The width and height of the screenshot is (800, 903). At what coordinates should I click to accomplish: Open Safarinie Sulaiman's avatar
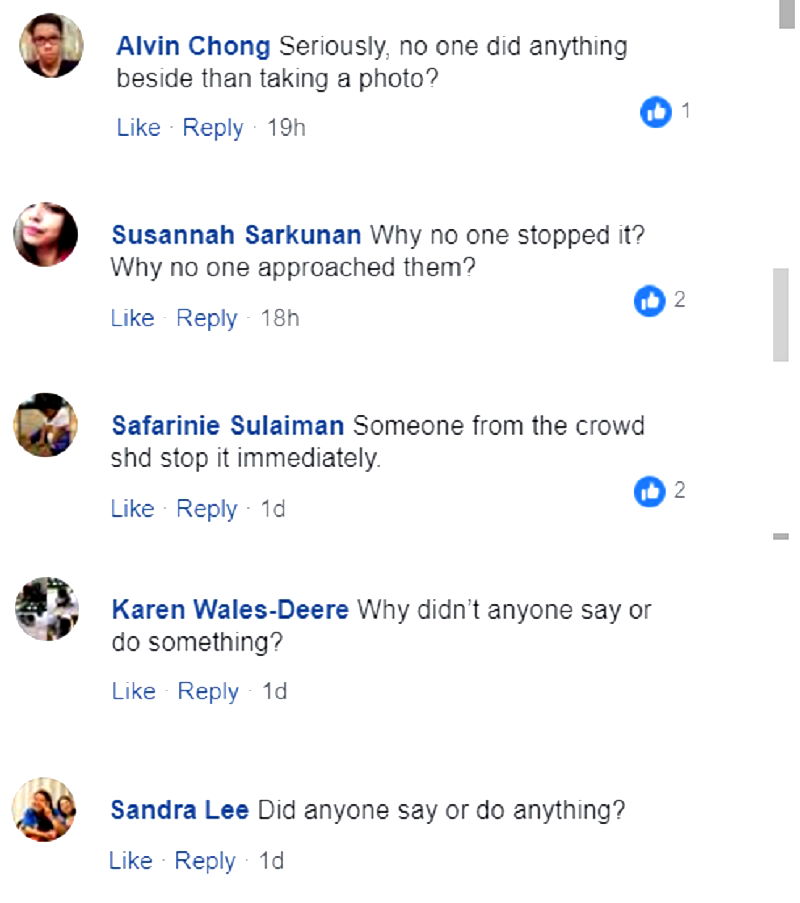(45, 425)
